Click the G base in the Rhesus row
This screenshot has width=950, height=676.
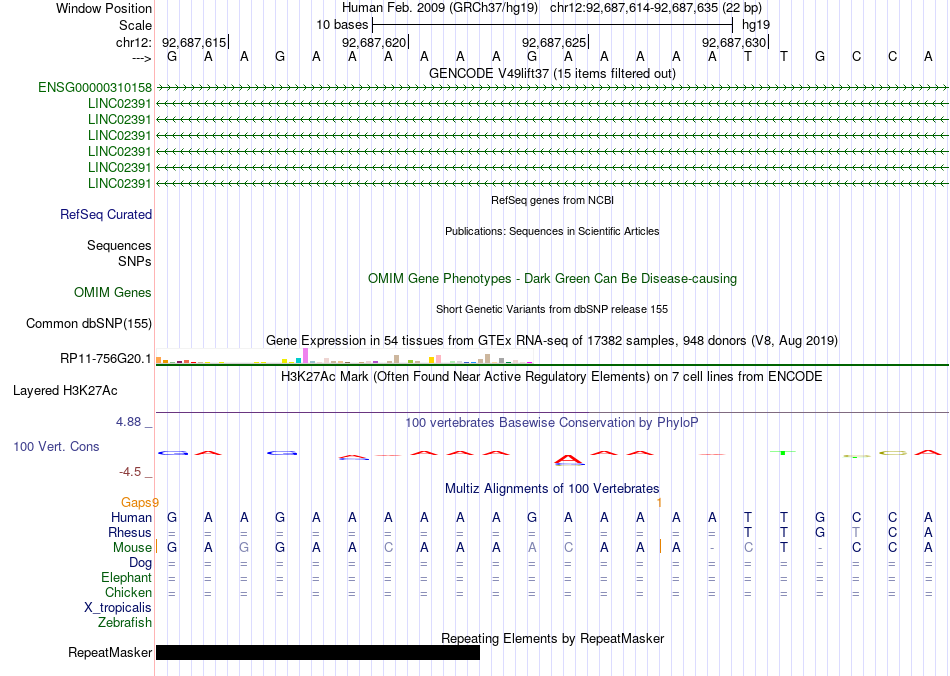820,532
